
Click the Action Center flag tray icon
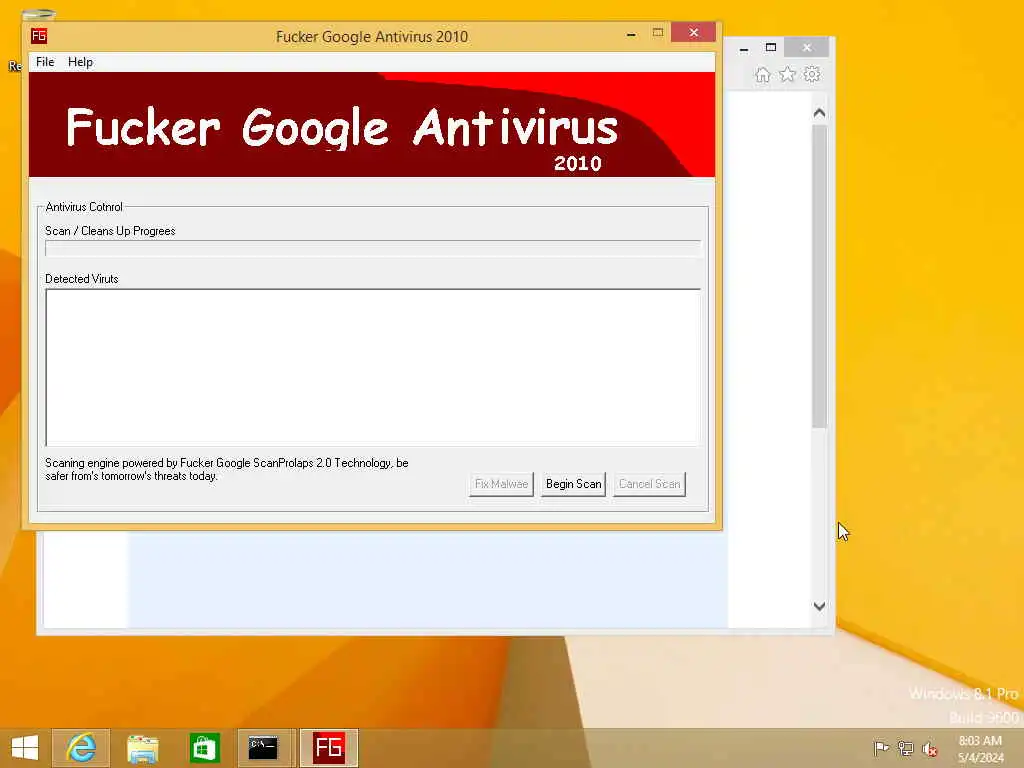pos(881,748)
